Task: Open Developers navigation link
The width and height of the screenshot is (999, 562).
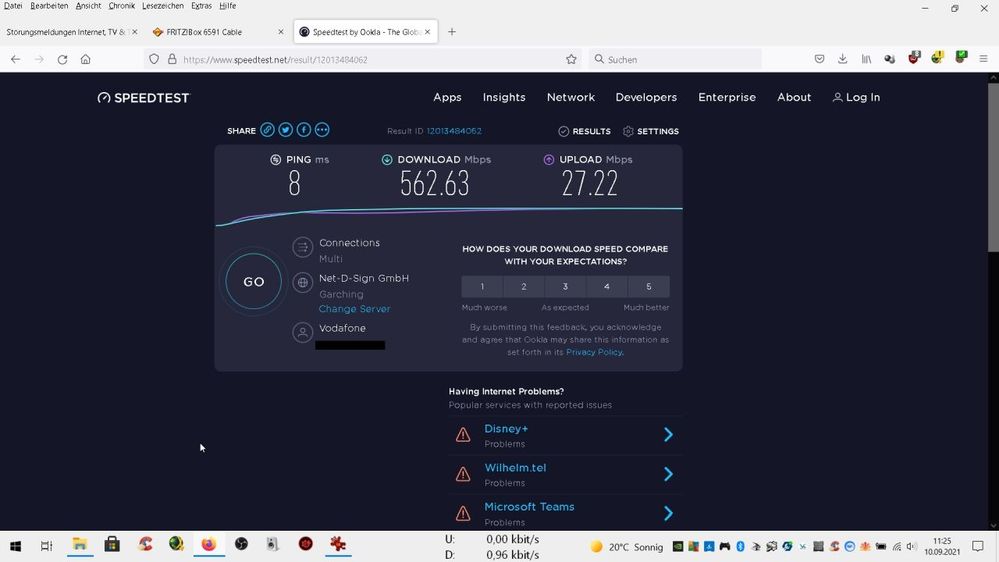Action: [x=646, y=97]
